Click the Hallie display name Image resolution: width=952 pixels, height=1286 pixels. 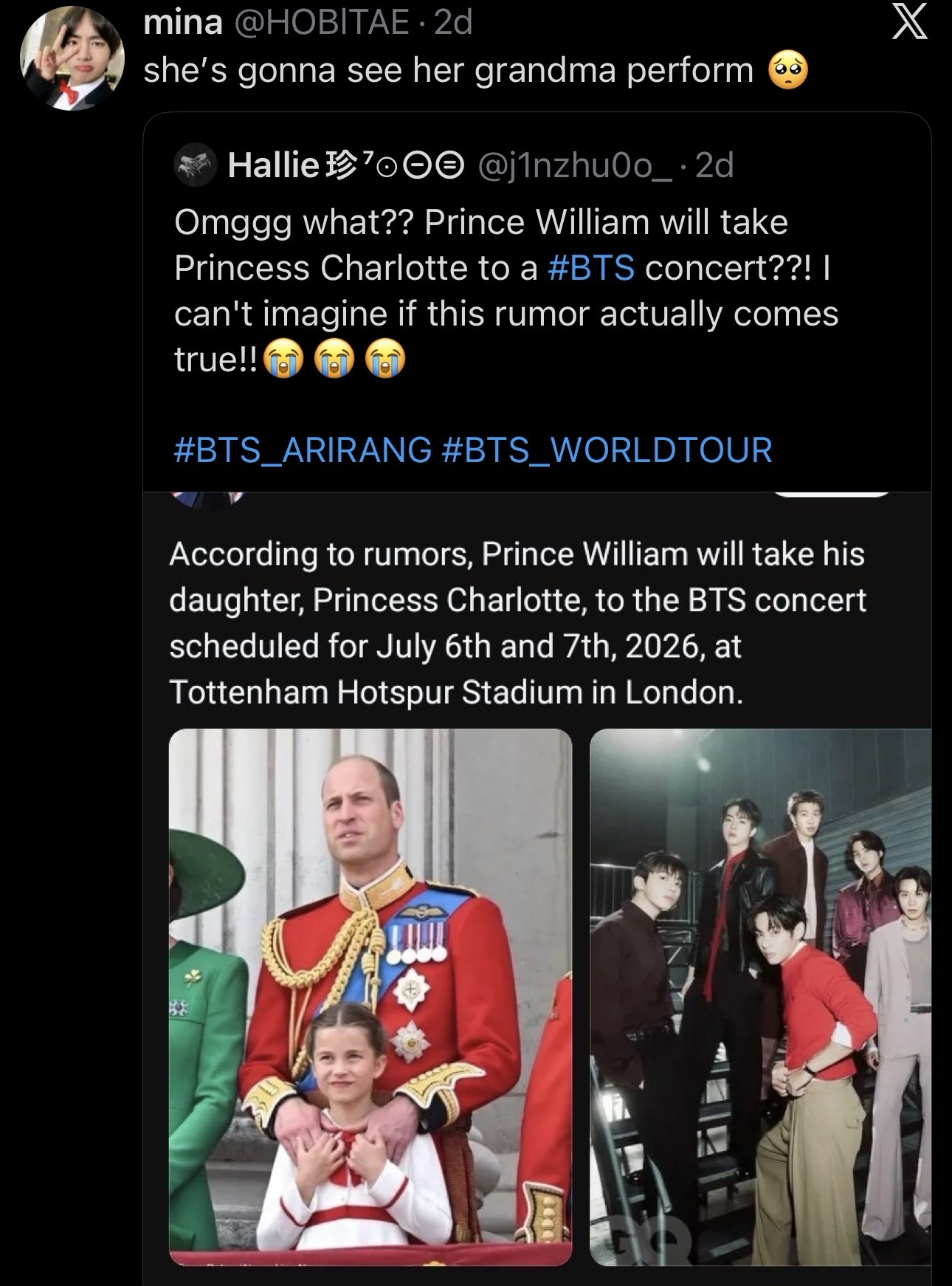(273, 165)
